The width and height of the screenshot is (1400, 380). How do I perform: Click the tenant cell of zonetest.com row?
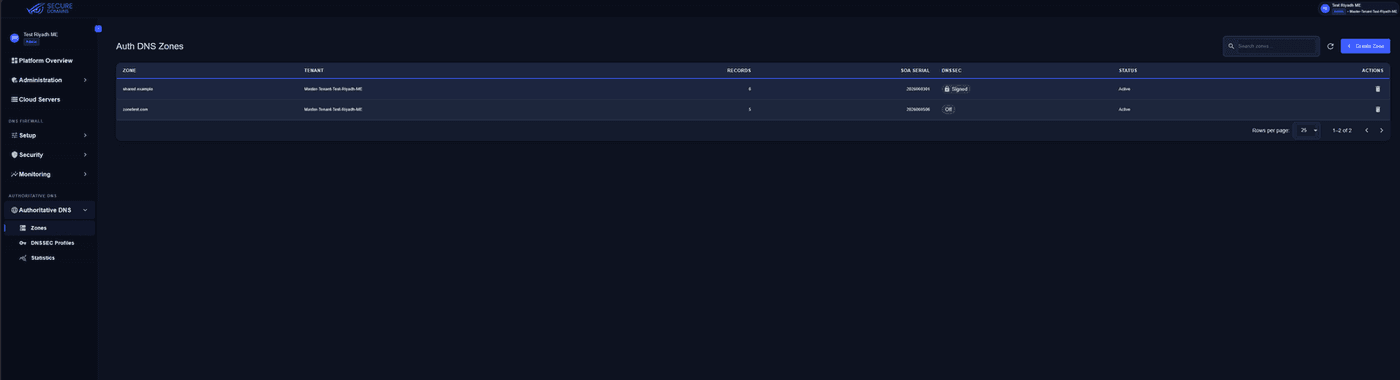333,109
